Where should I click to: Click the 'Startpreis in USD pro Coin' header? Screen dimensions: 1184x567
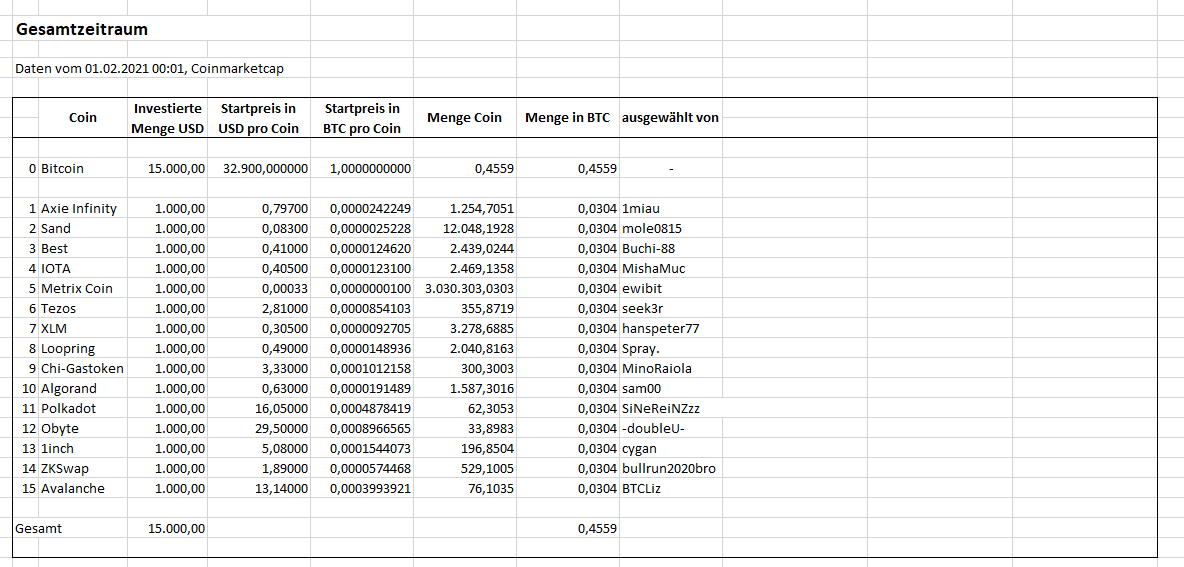(258, 118)
